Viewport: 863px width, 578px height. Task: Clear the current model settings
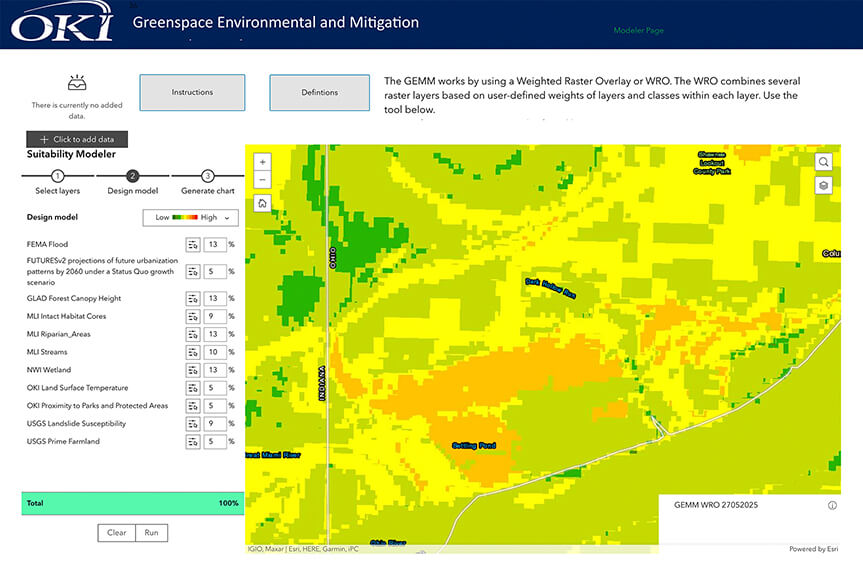(x=115, y=532)
